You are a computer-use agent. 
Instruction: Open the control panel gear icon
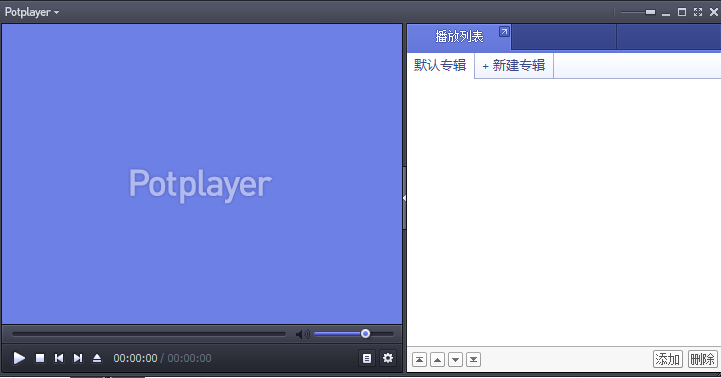(388, 358)
